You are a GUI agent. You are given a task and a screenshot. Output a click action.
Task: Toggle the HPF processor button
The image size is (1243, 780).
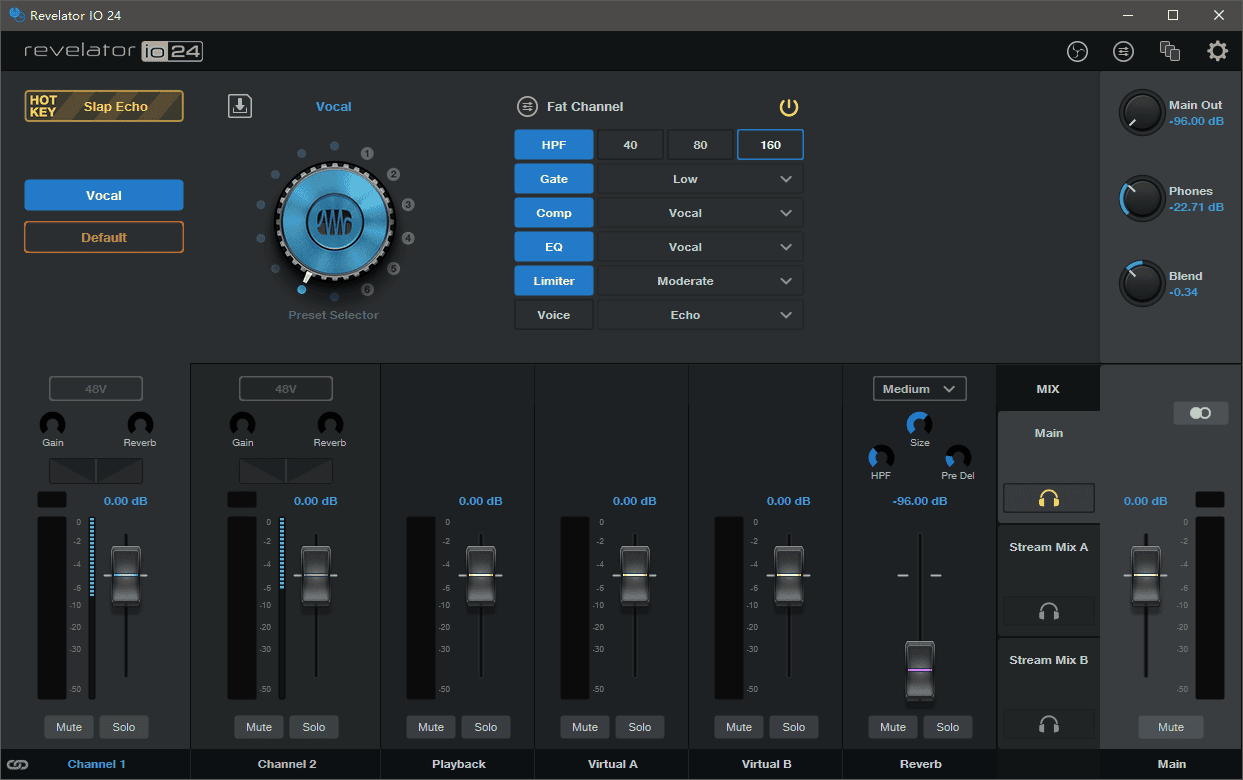[554, 145]
